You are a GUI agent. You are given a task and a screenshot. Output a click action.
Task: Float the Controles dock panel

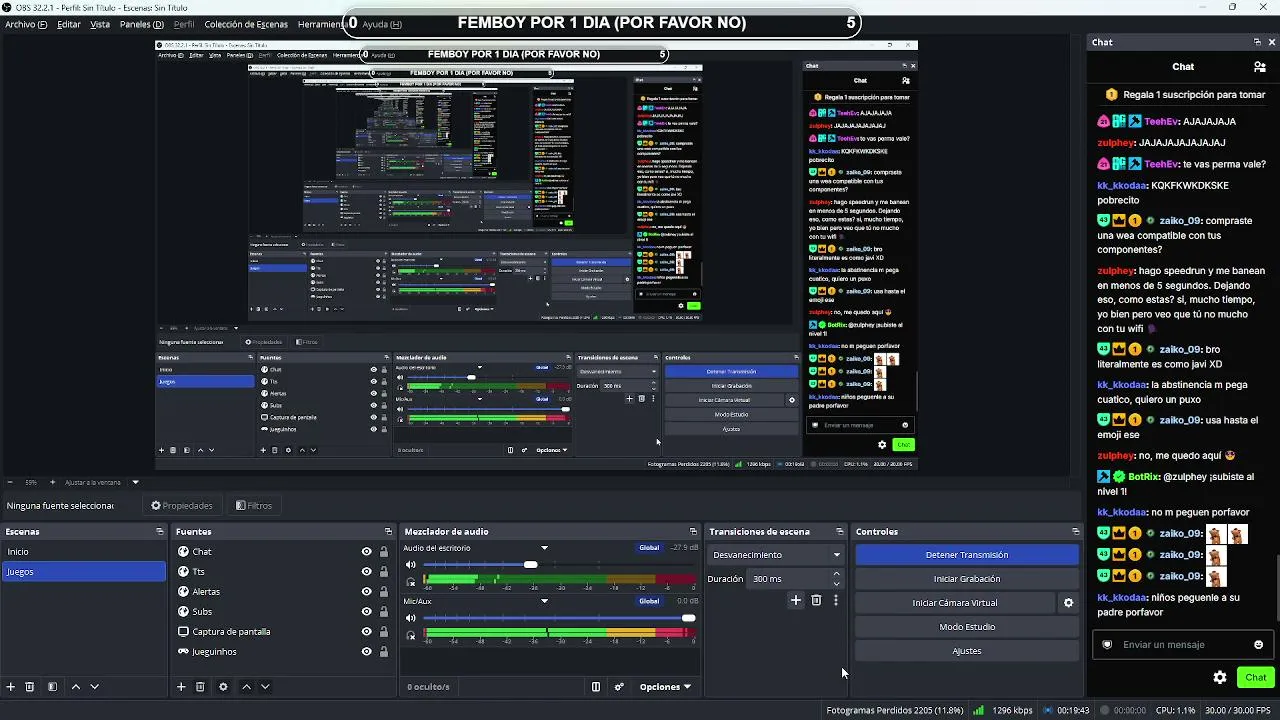[1076, 532]
